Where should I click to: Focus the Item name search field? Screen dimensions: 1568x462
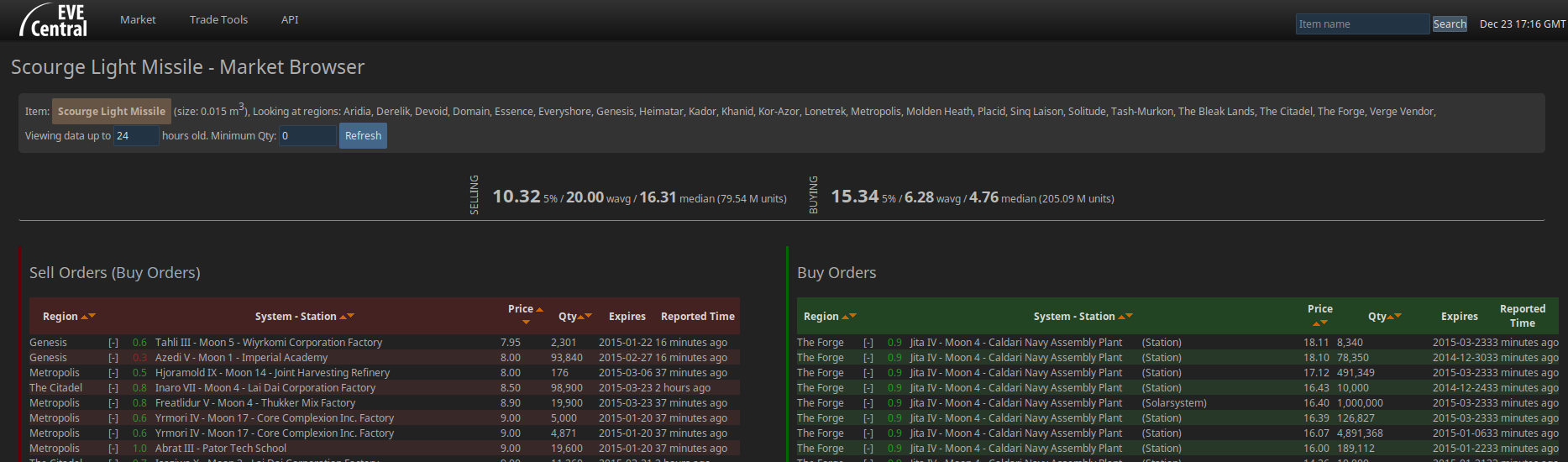tap(1362, 24)
